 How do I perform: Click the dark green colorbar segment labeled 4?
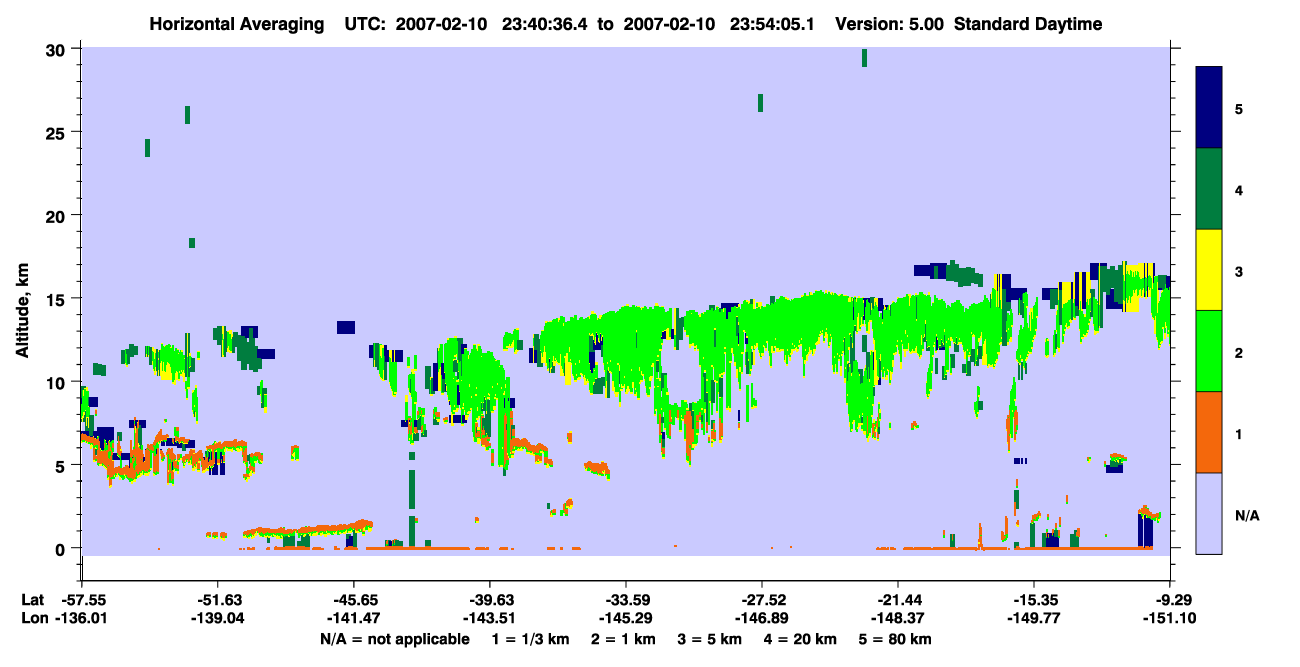(x=1209, y=189)
